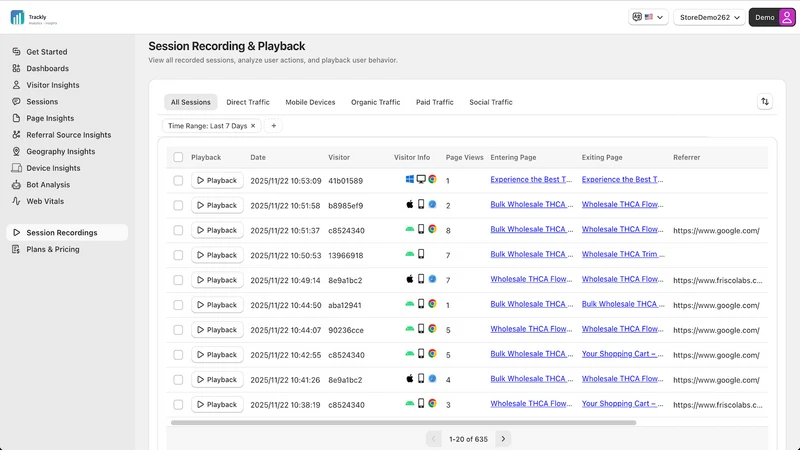
Task: Click the sort arrows icon above the table
Action: coord(765,102)
